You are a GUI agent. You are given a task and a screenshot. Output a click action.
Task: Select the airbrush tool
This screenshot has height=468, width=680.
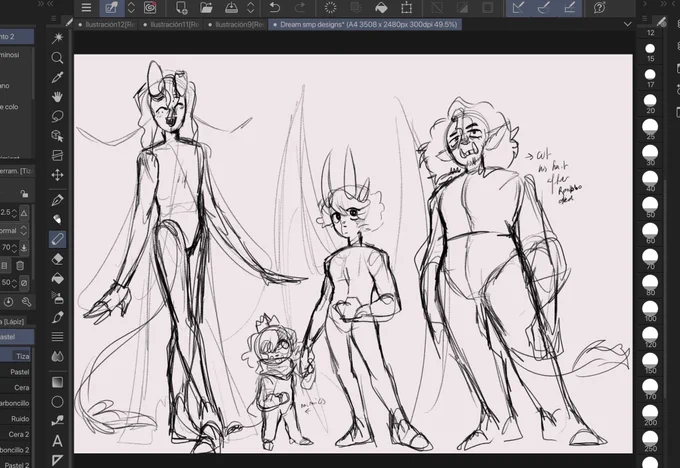coord(57,298)
